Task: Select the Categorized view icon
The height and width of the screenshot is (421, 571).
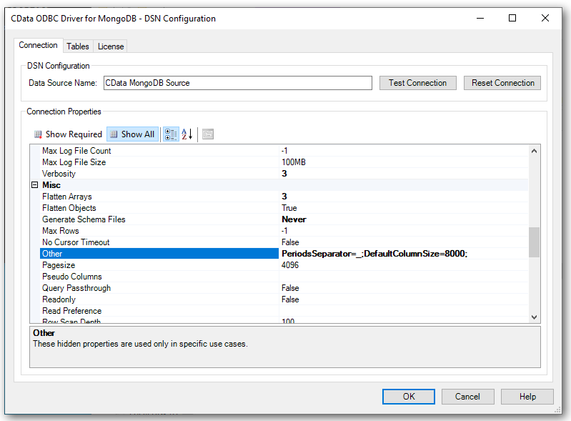Action: click(170, 134)
